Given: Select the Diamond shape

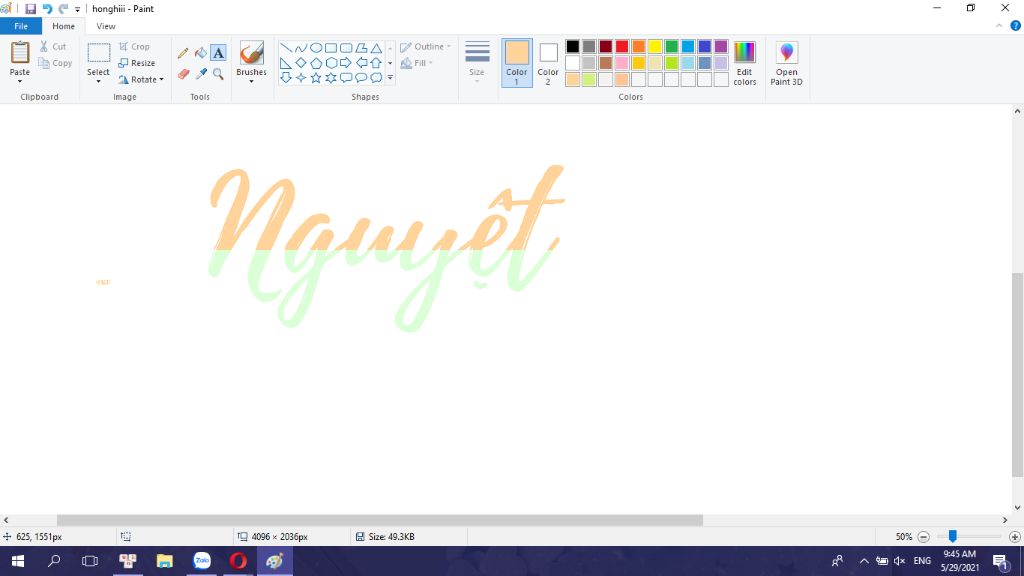Looking at the screenshot, I should (x=300, y=63).
